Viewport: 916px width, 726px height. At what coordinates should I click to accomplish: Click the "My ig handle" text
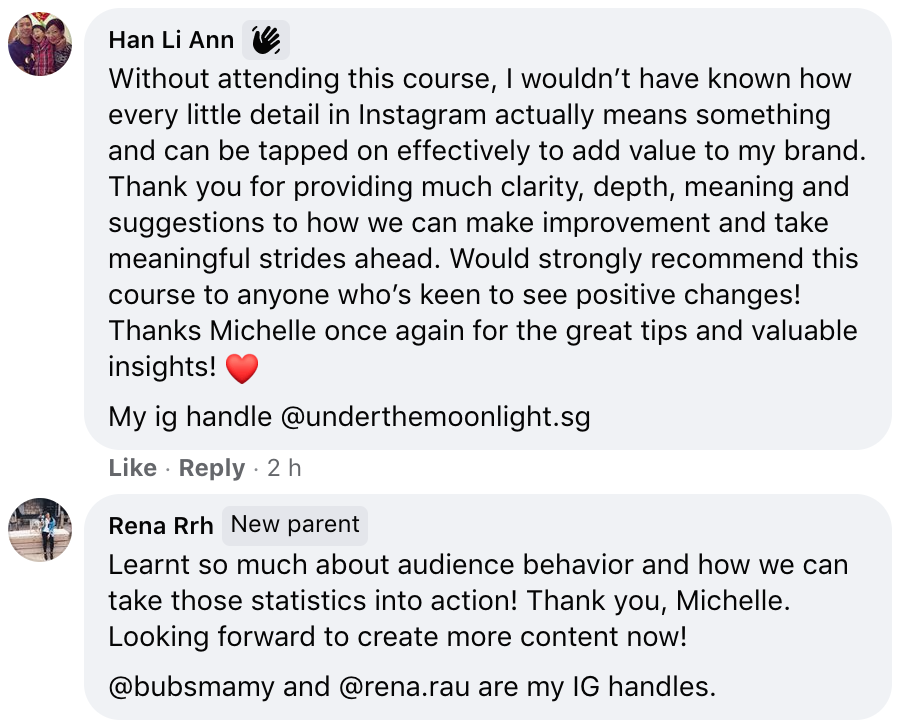(190, 416)
